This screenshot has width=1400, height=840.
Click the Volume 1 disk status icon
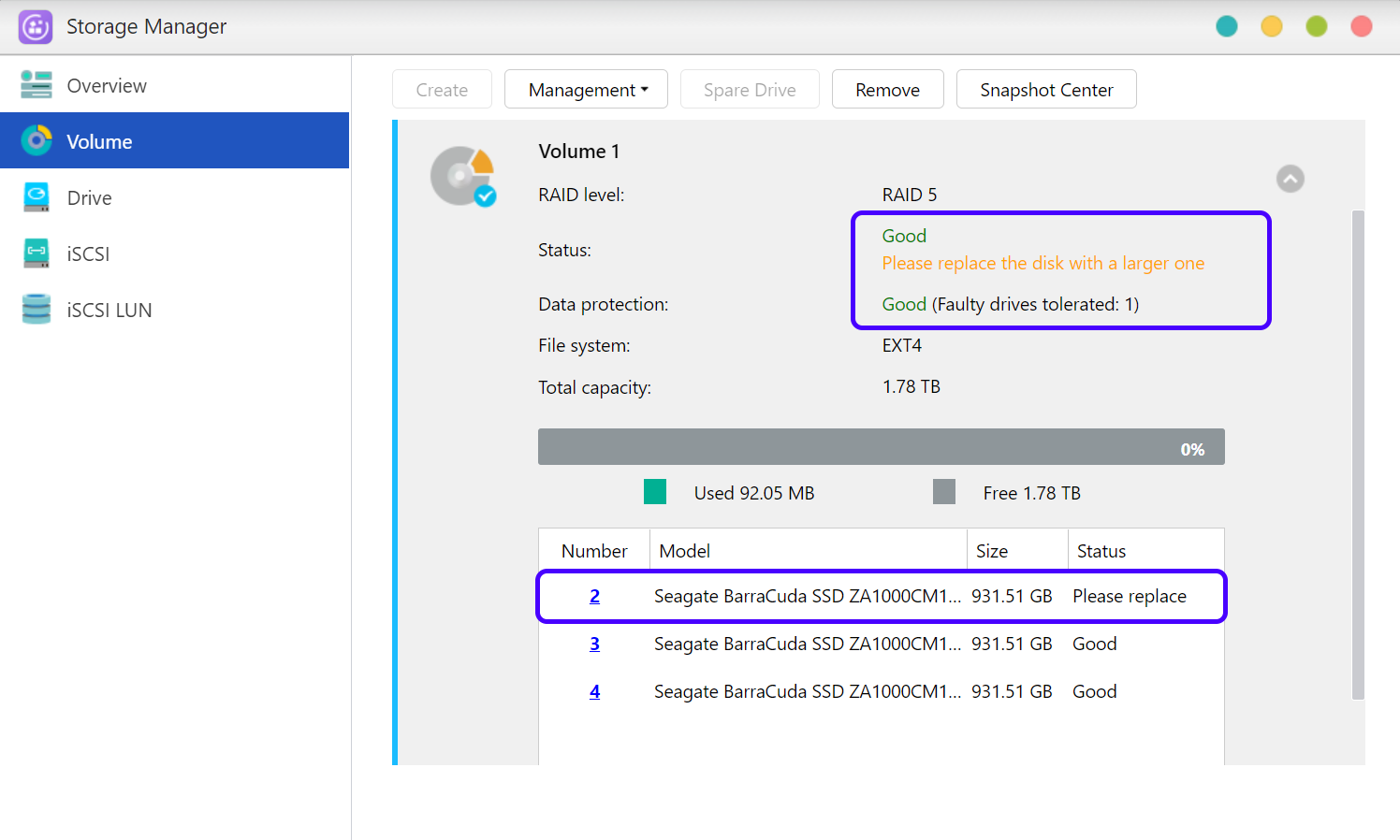(462, 176)
